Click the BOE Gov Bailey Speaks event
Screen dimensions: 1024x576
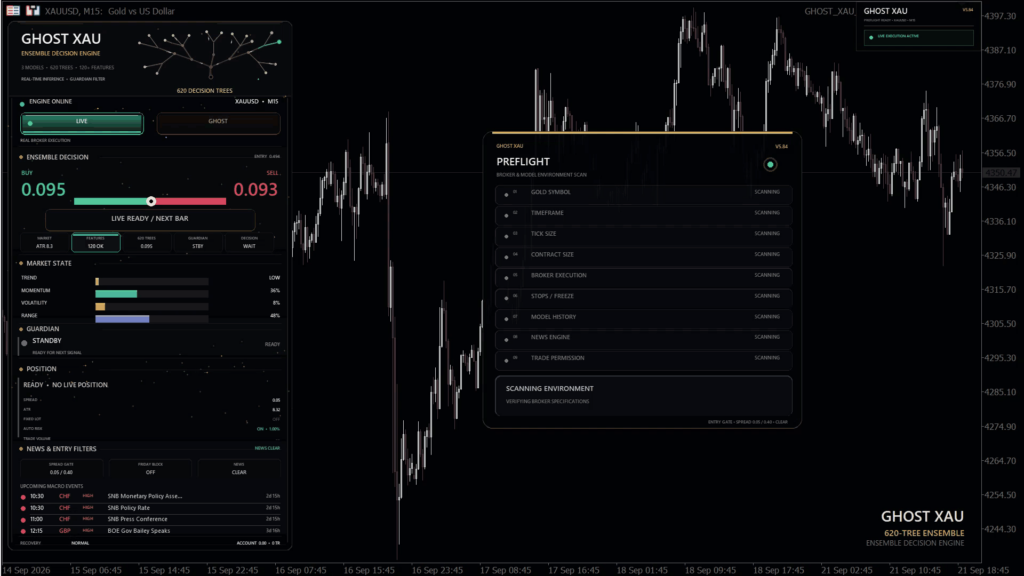(151, 532)
